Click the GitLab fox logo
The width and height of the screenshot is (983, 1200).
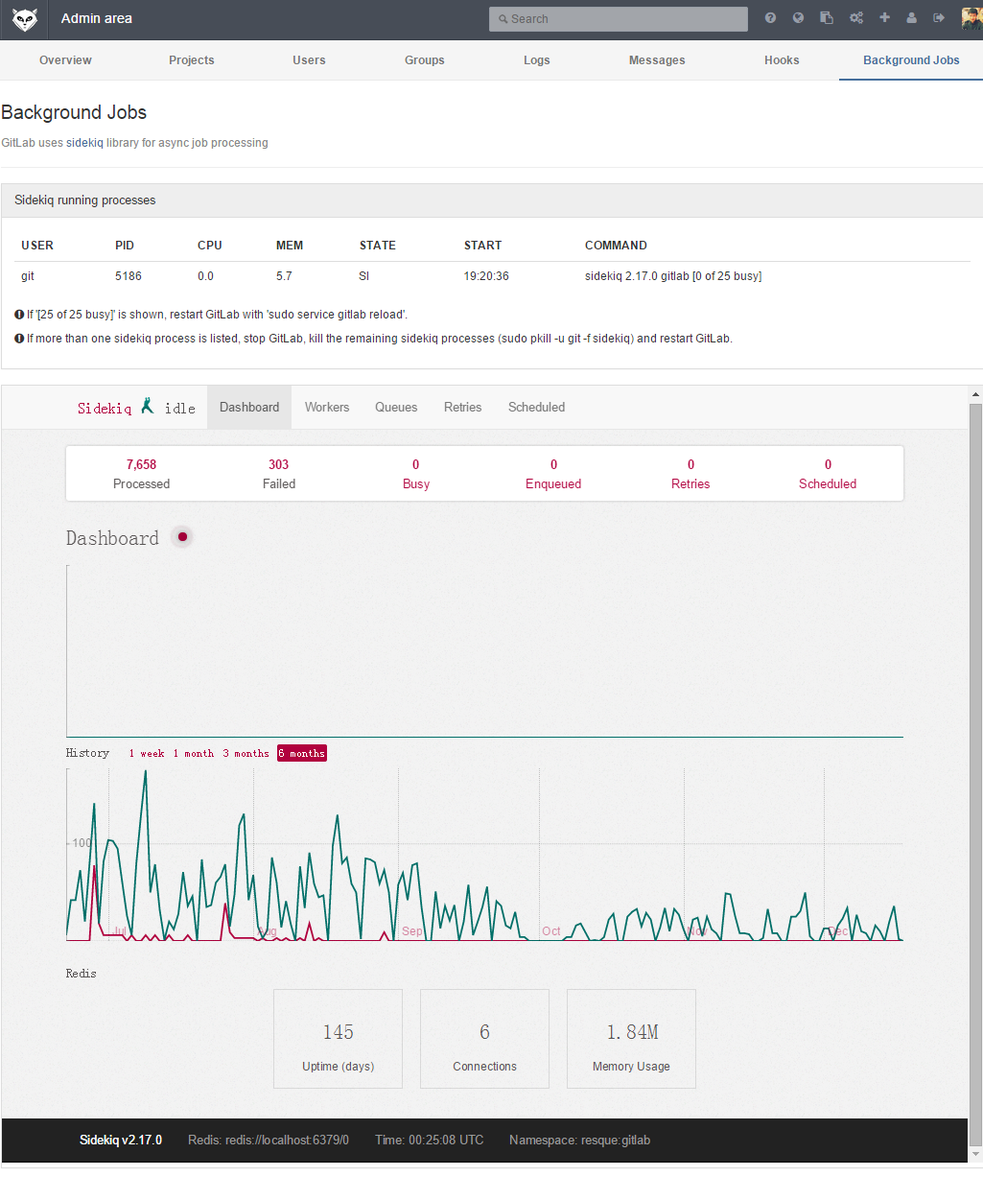point(25,19)
